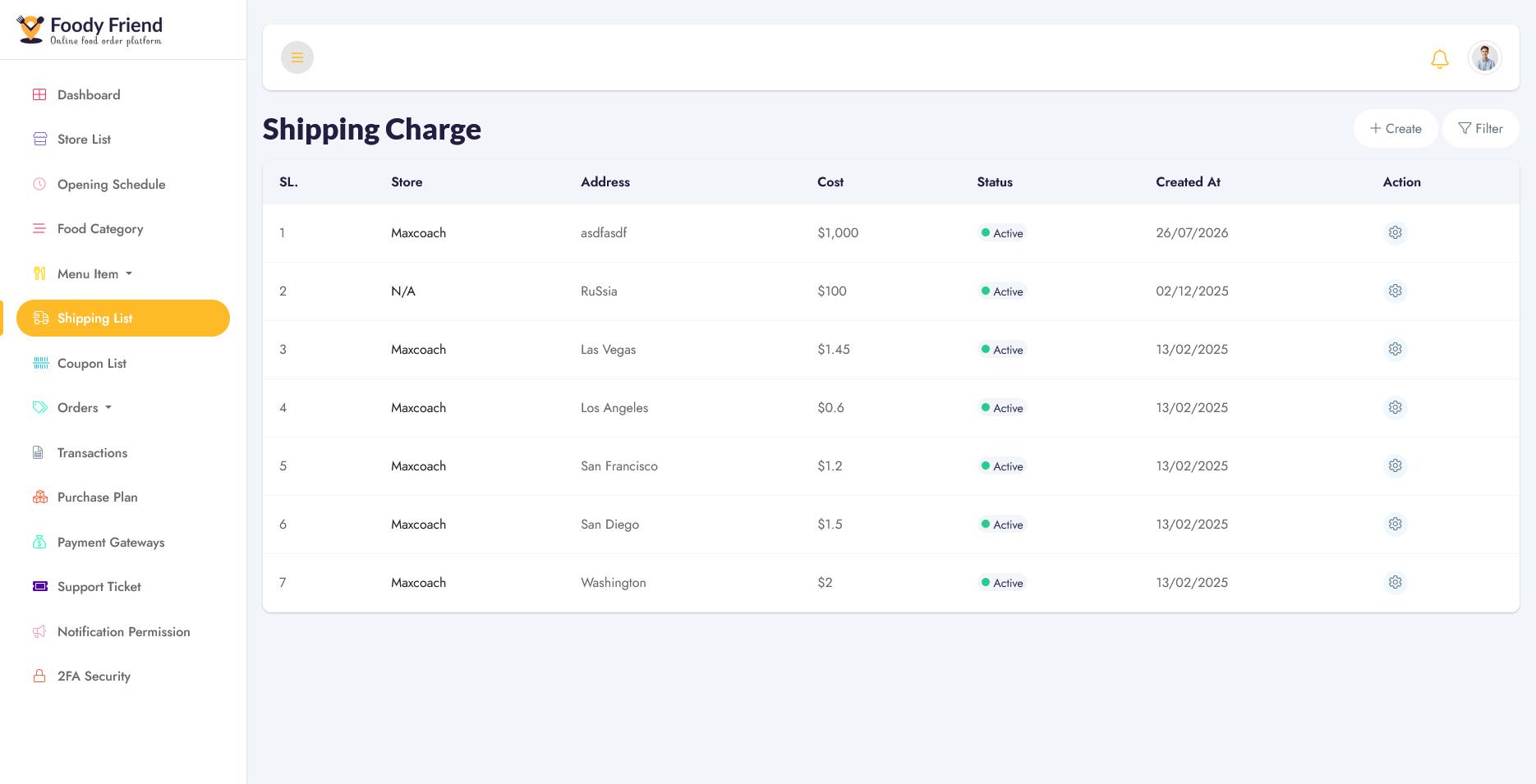Click the Support Ticket icon

coord(39,586)
